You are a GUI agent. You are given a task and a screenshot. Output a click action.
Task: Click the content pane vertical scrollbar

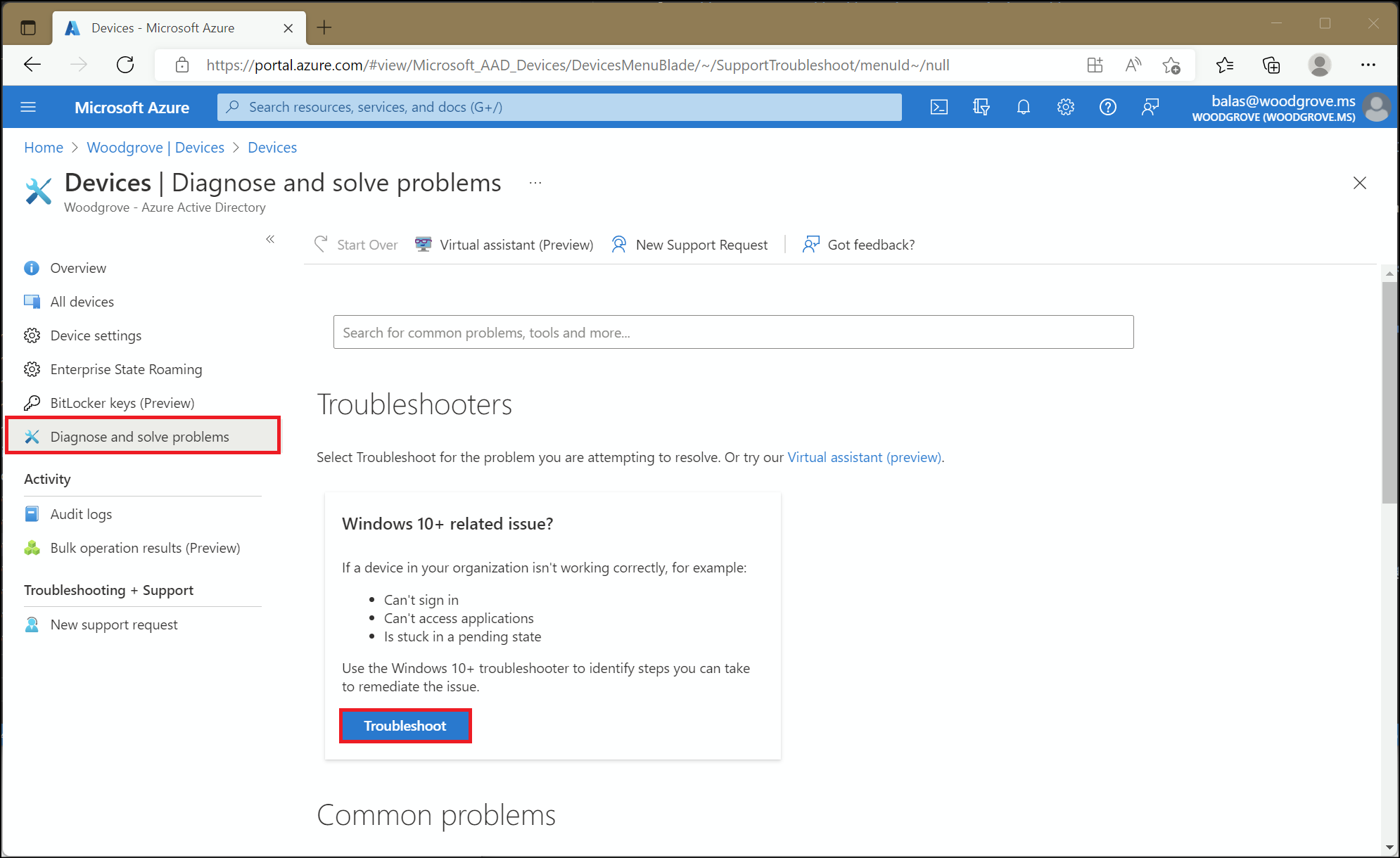(1389, 392)
